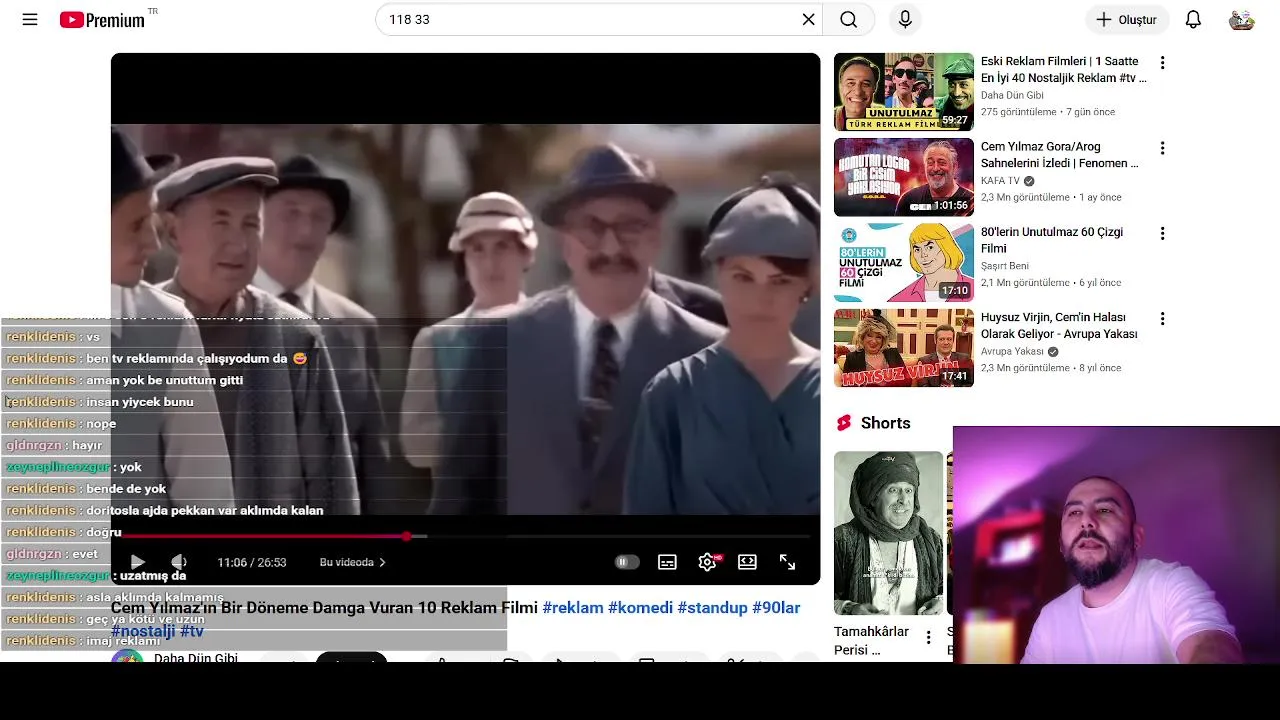1280x720 pixels.
Task: Click the #standup hashtag
Action: [712, 608]
